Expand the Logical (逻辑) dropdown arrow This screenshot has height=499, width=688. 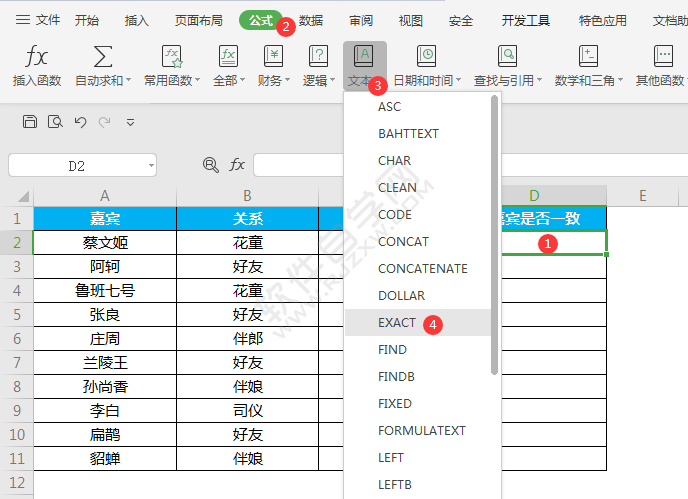click(x=332, y=80)
